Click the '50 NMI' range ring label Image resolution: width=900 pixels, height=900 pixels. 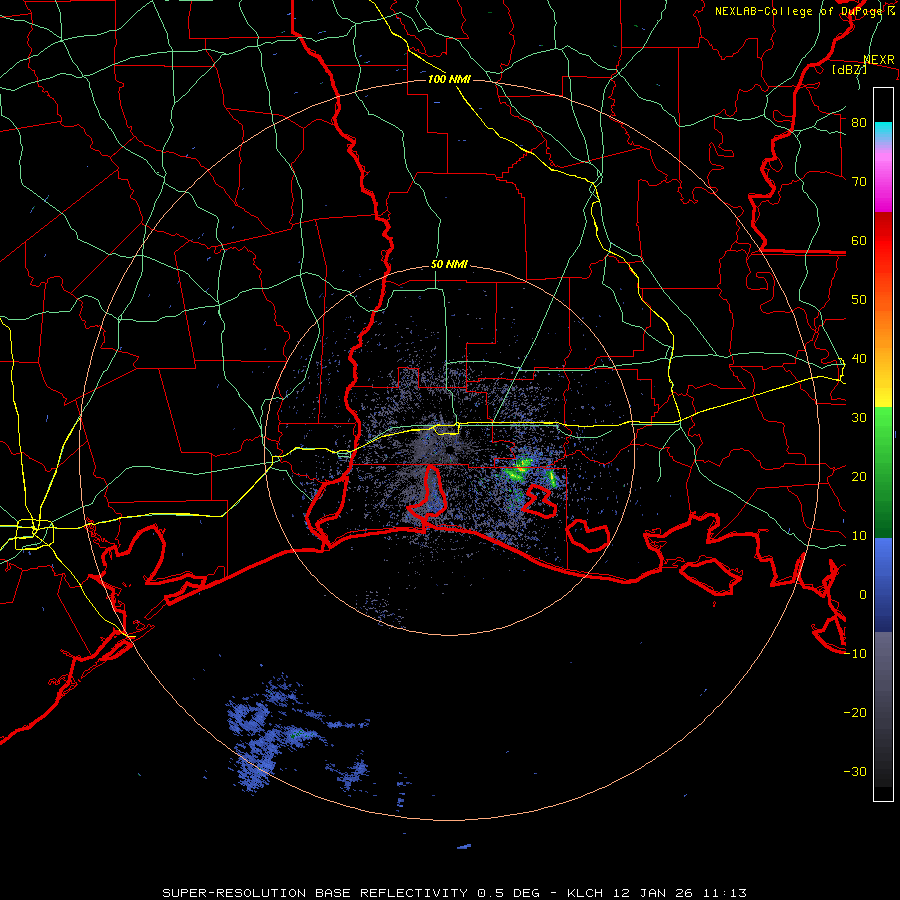(x=449, y=265)
